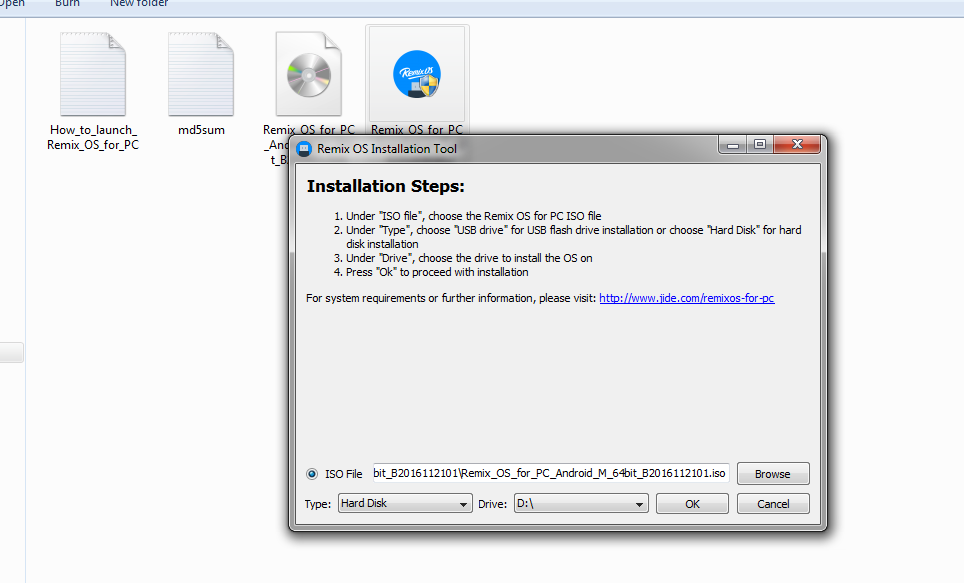Click step 4 text about pressing Ok
This screenshot has width=964, height=583.
click(437, 272)
